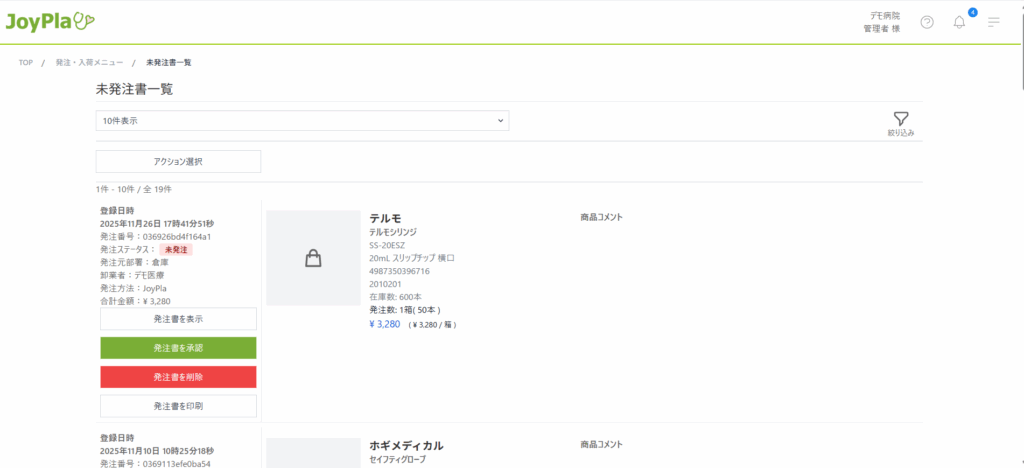
Task: Click the ホギメディカル product heading
Action: 406,446
